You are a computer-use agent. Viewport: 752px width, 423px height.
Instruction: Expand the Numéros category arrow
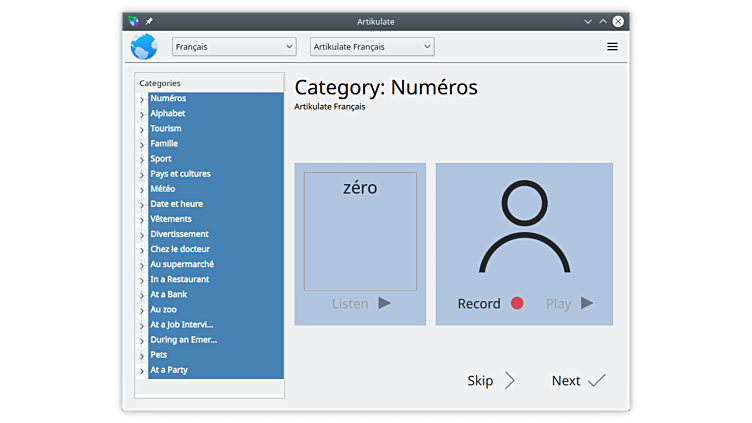[x=142, y=99]
